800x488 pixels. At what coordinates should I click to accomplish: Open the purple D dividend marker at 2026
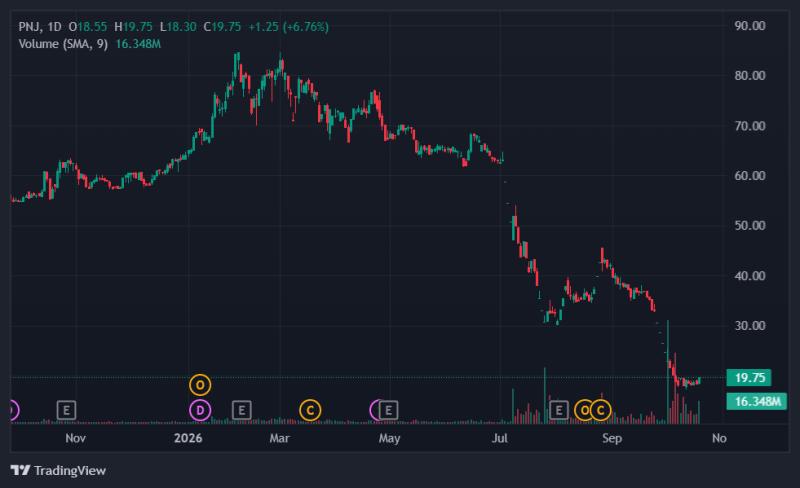click(200, 410)
